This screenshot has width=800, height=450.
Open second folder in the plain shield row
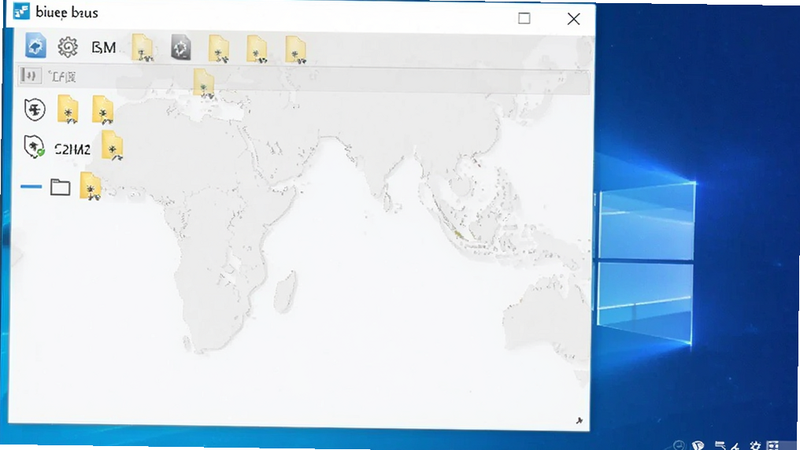103,110
